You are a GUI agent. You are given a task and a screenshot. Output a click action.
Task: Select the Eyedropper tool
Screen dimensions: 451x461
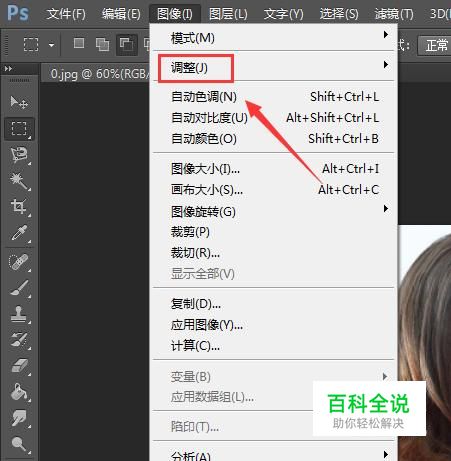(19, 233)
